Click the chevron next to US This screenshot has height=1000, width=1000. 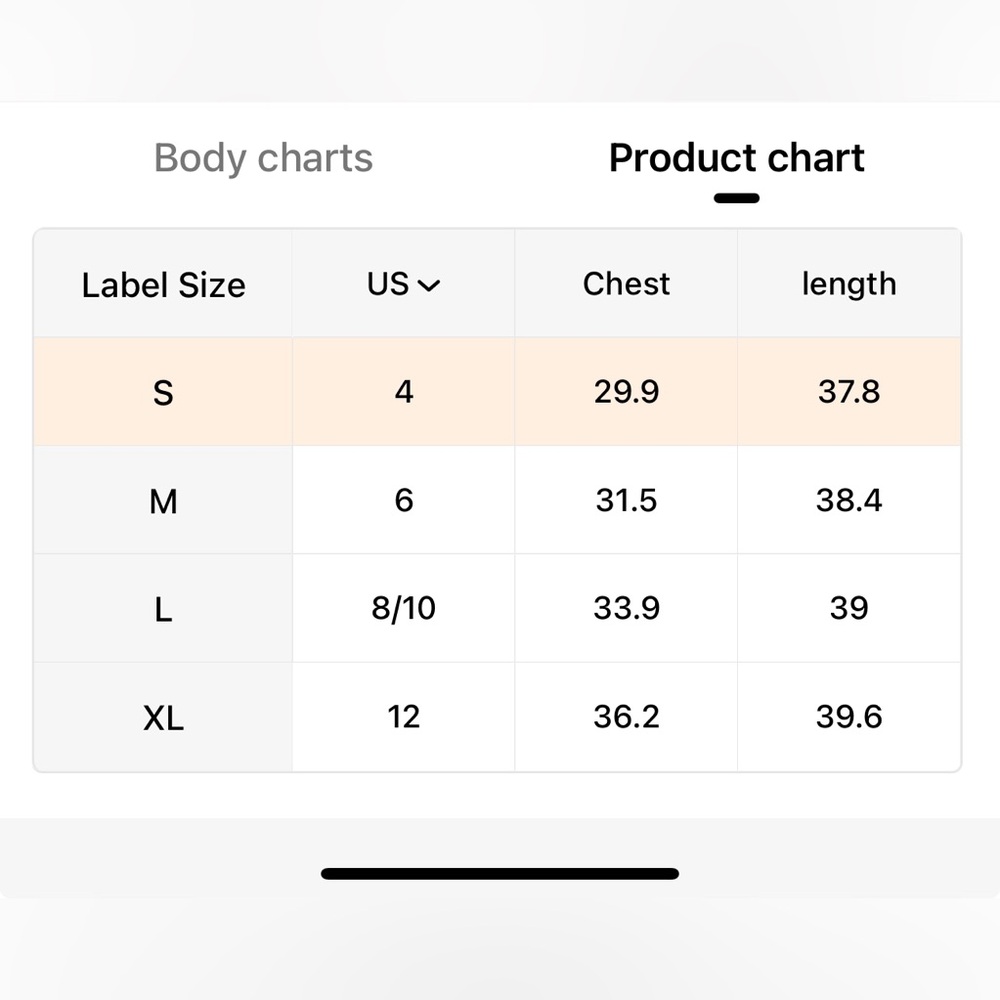point(428,286)
